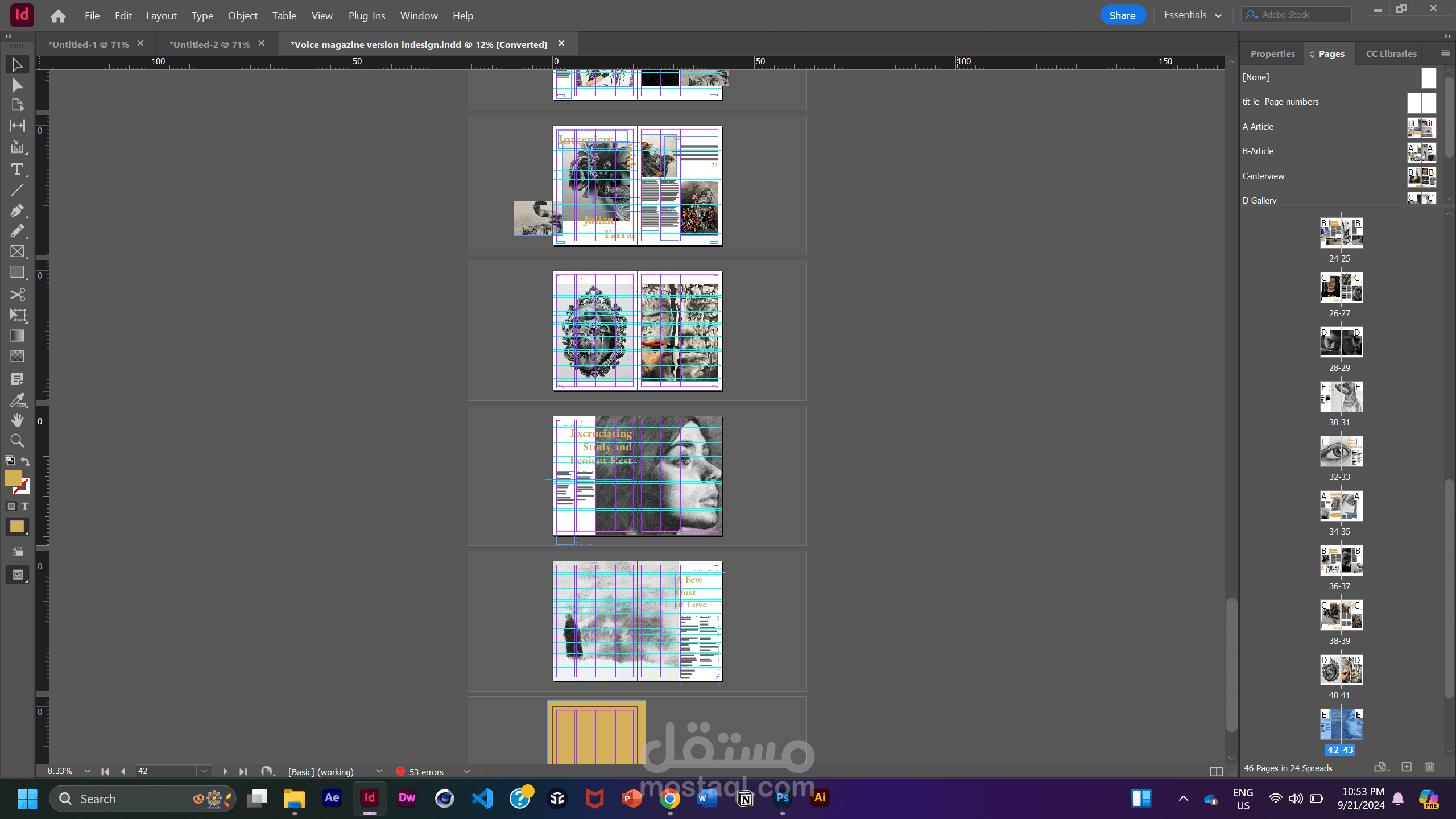
Task: Select the Type tool
Action: (x=17, y=169)
